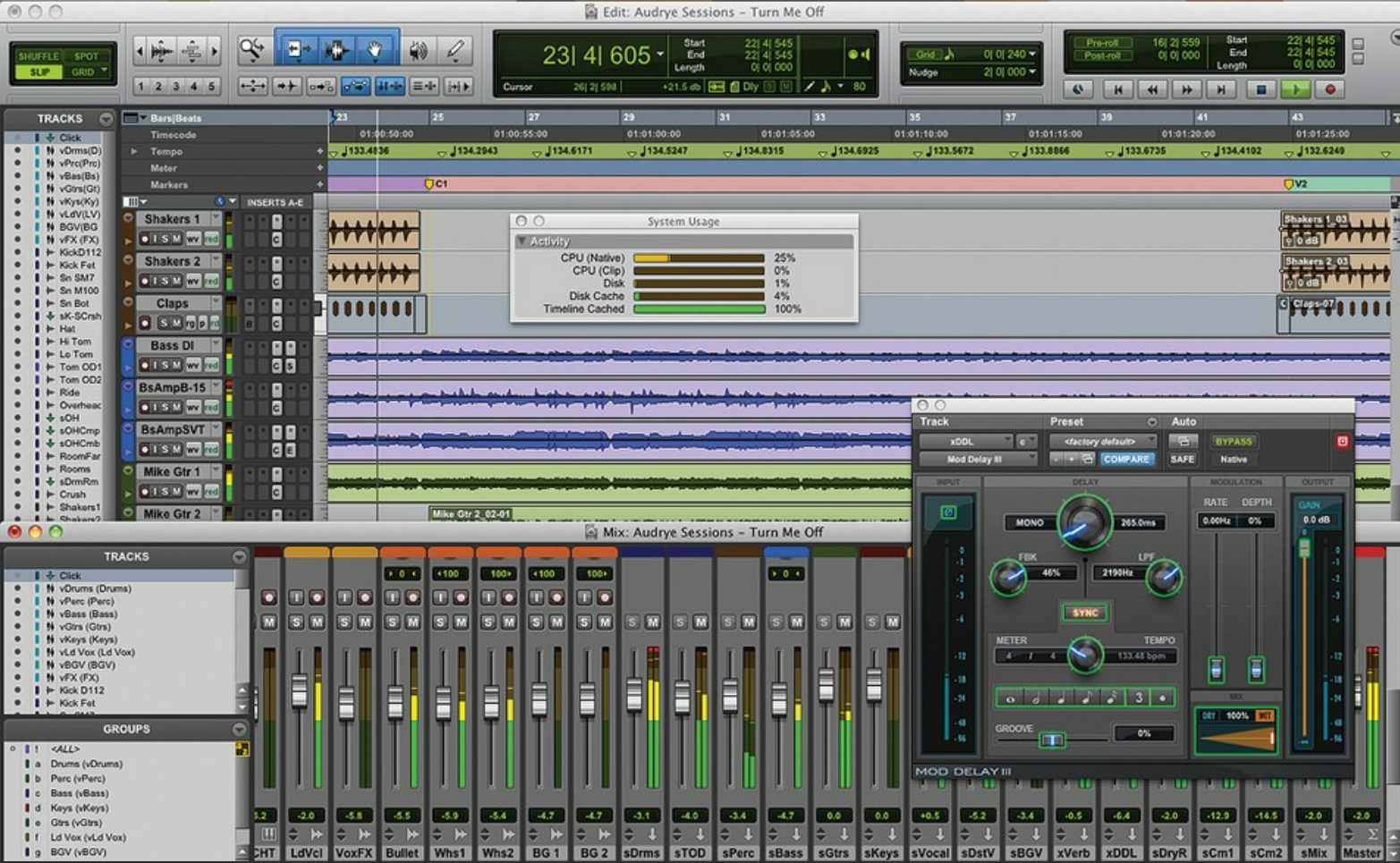This screenshot has height=863, width=1400.
Task: Select the Timecode ruler label
Action: point(173,135)
